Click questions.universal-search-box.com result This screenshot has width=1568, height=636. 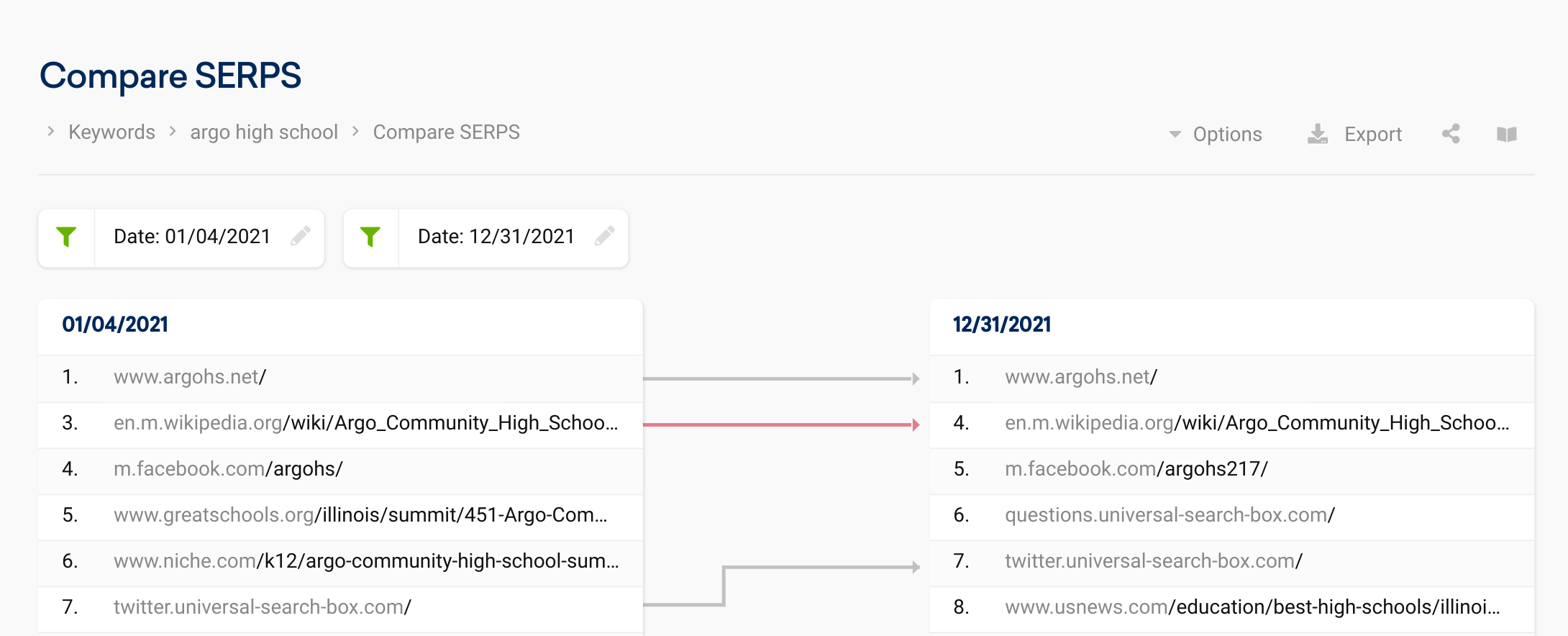pos(1170,515)
